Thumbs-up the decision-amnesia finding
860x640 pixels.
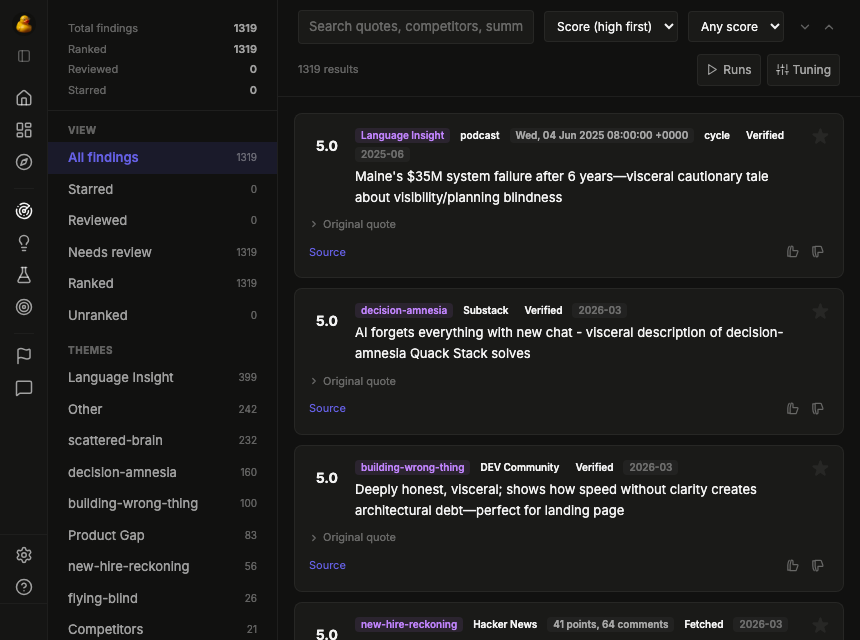792,408
